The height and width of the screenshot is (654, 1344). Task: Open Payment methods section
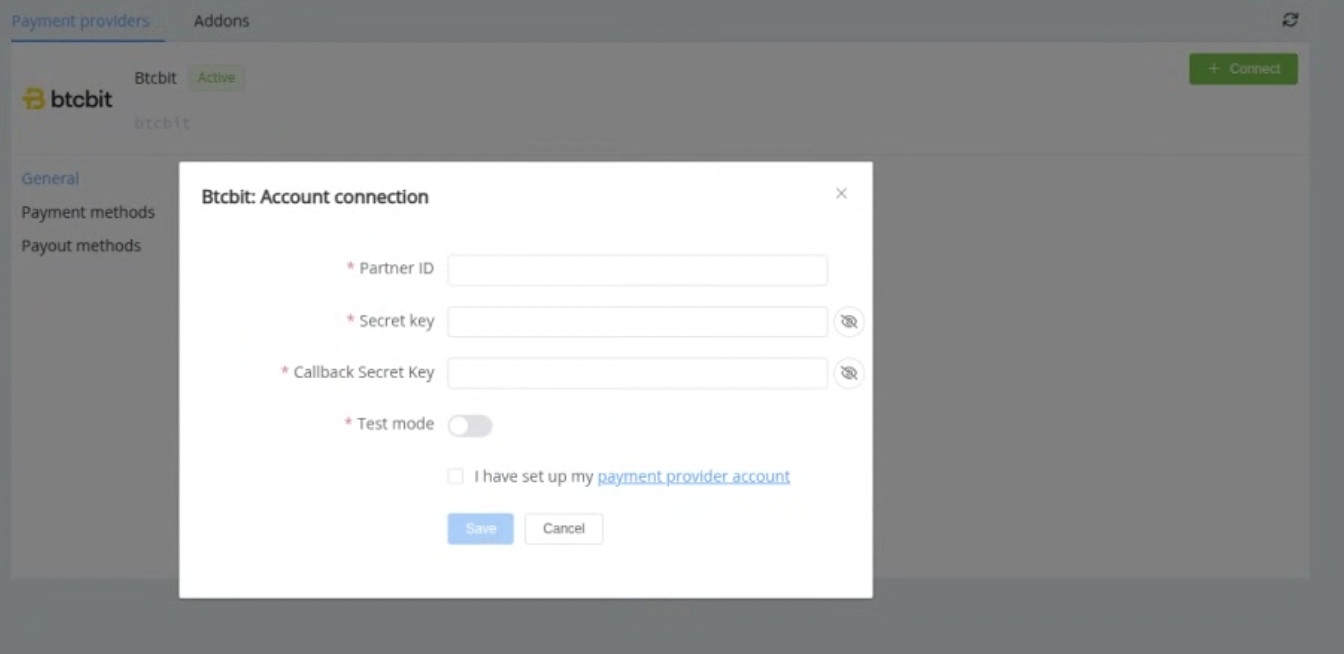[x=88, y=212]
